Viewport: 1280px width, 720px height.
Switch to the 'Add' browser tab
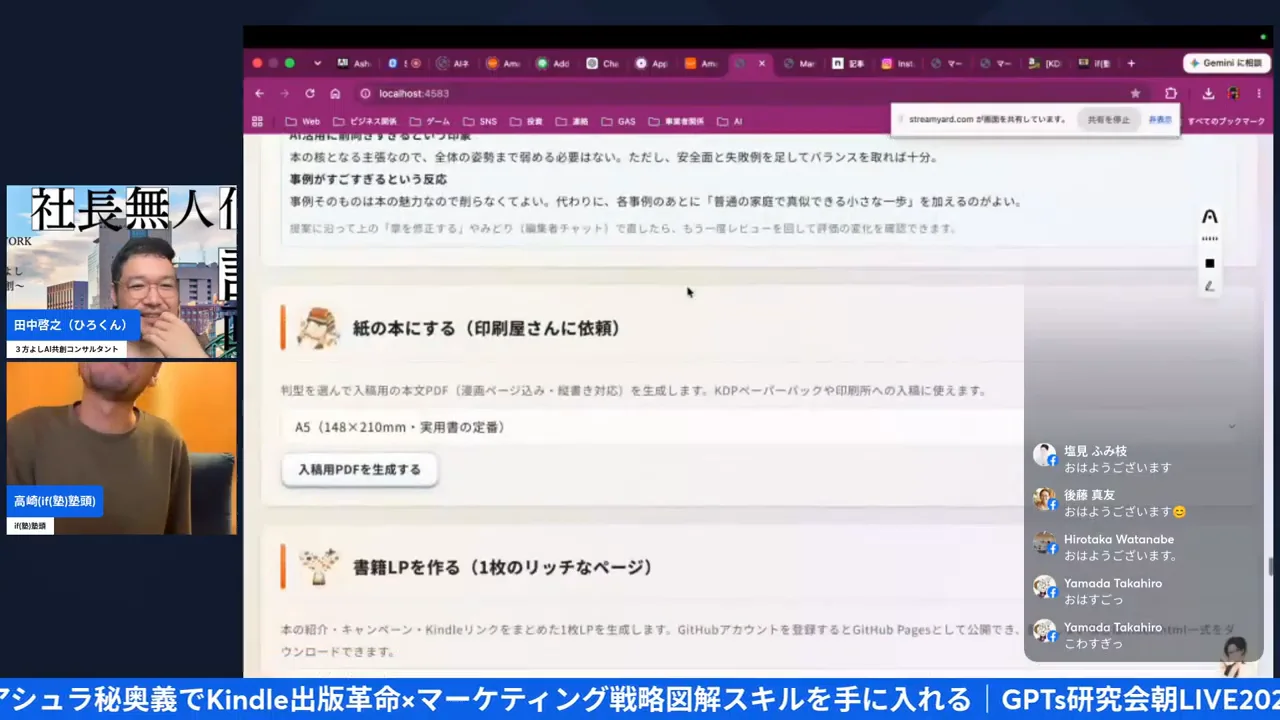[x=552, y=63]
